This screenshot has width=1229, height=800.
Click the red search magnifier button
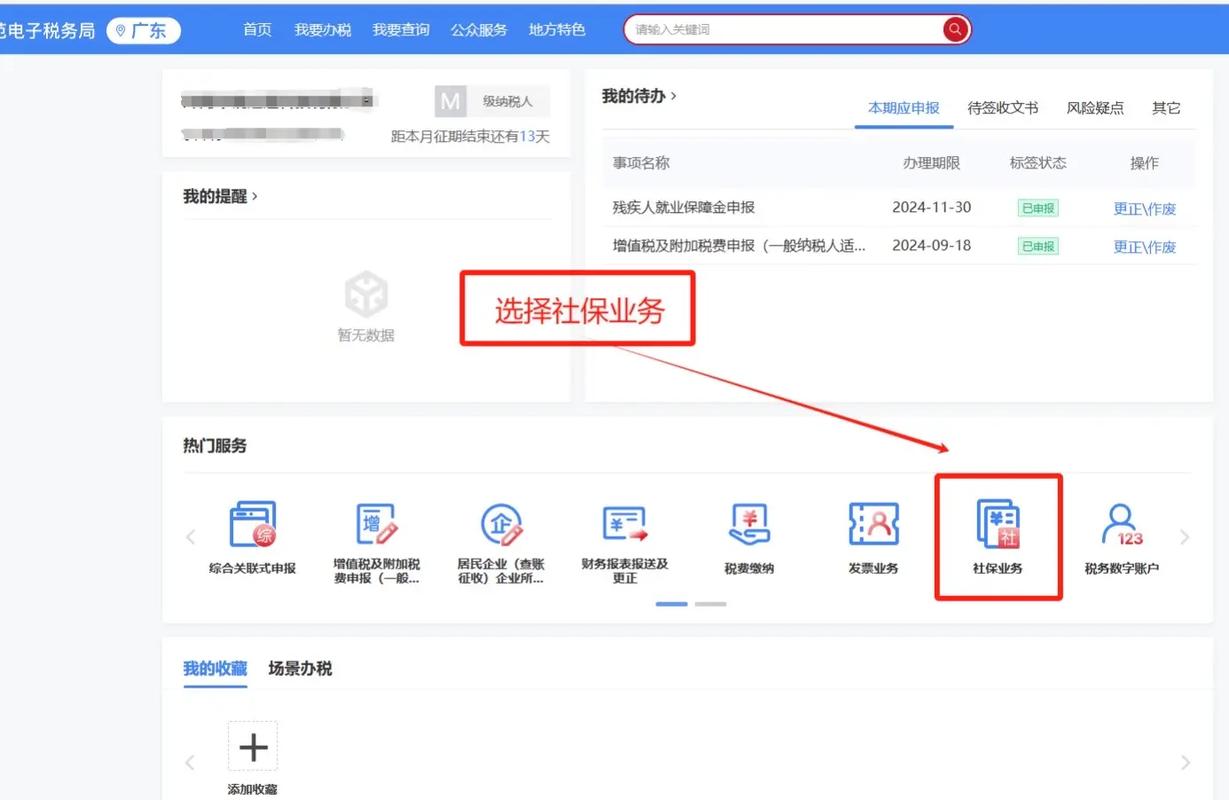[x=955, y=30]
